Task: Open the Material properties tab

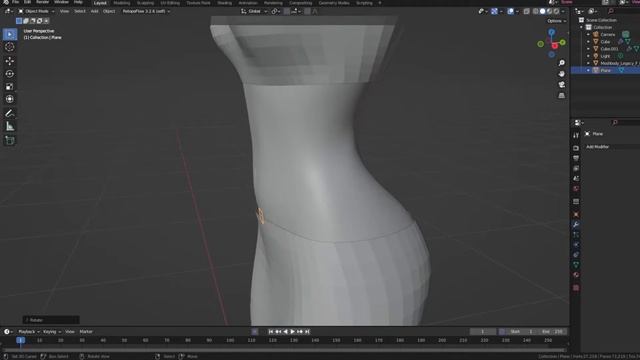Action: click(576, 275)
